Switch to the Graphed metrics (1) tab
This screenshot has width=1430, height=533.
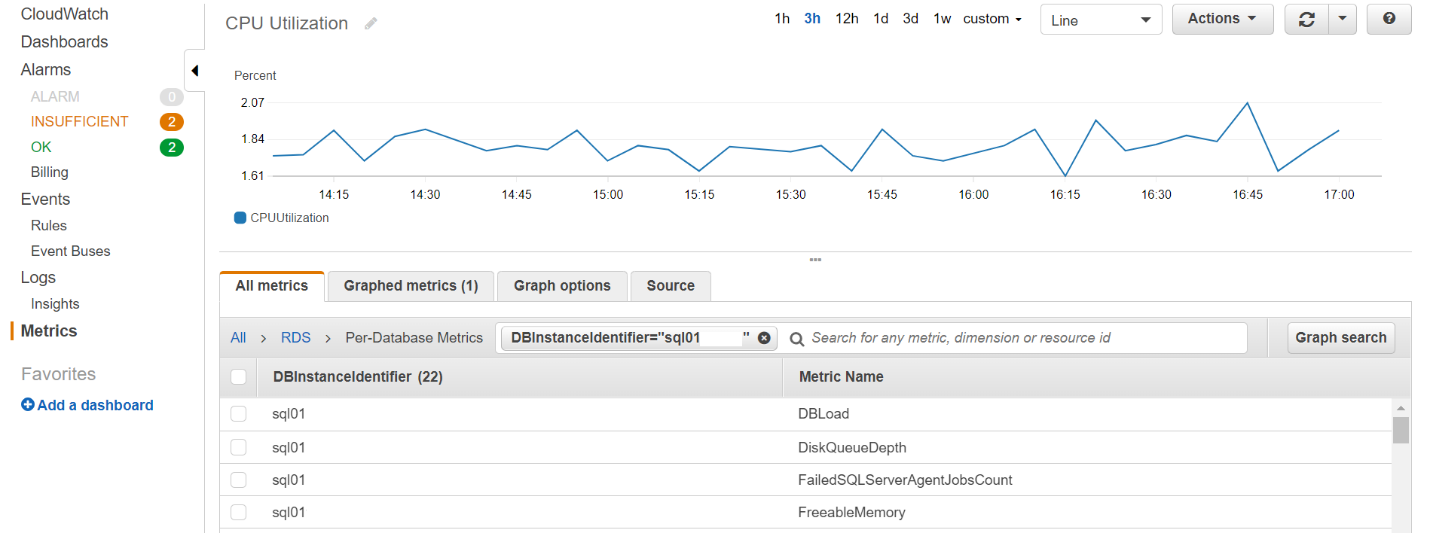(x=411, y=286)
